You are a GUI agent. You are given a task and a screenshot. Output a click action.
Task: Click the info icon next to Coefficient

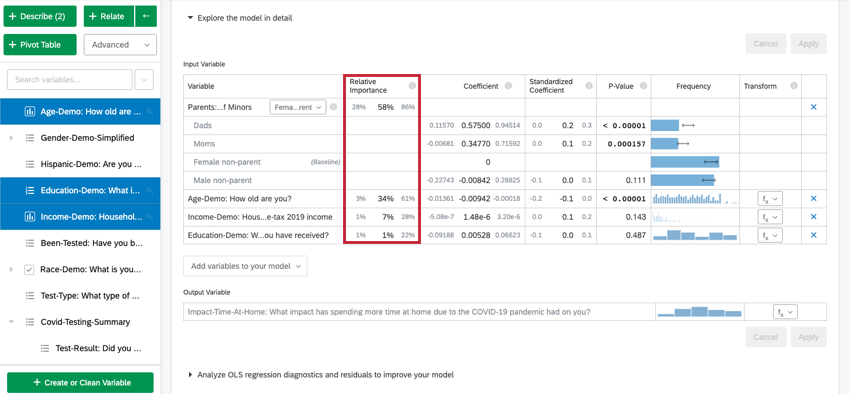click(x=508, y=86)
